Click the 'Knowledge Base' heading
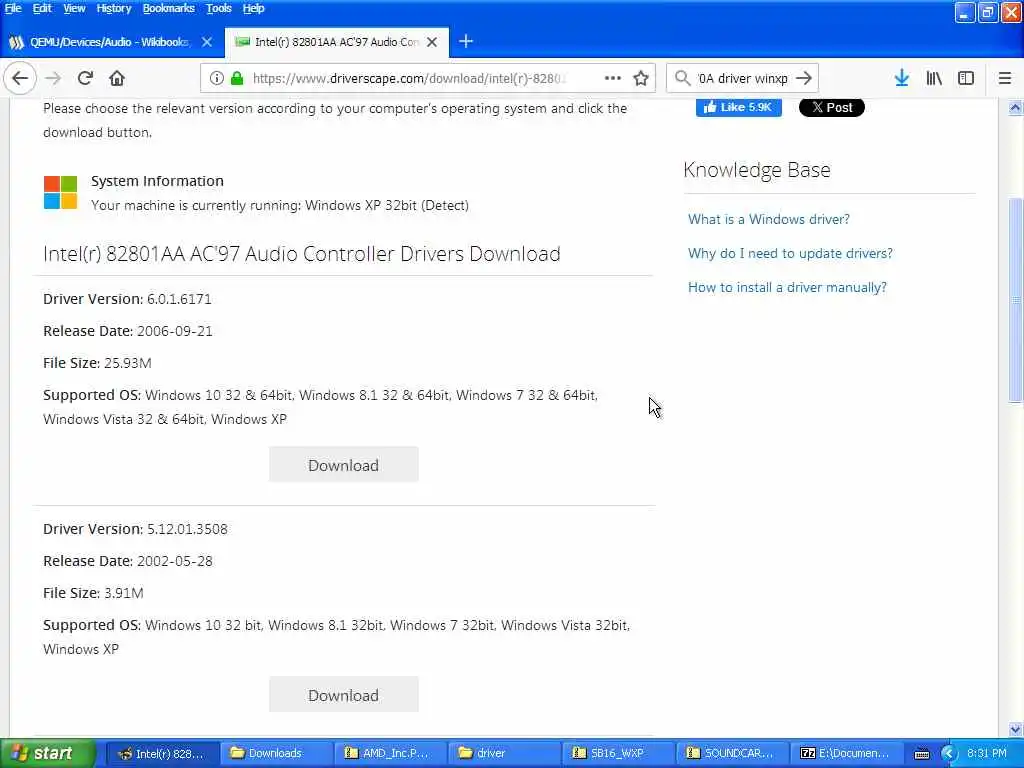The height and width of the screenshot is (768, 1024). tap(757, 170)
